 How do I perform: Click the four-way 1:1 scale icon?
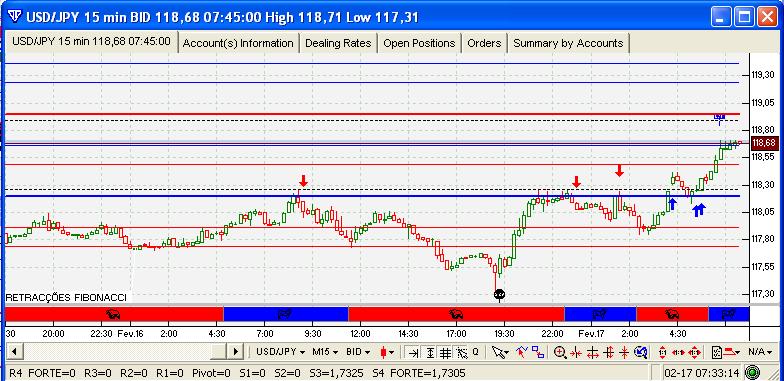[x=694, y=352]
